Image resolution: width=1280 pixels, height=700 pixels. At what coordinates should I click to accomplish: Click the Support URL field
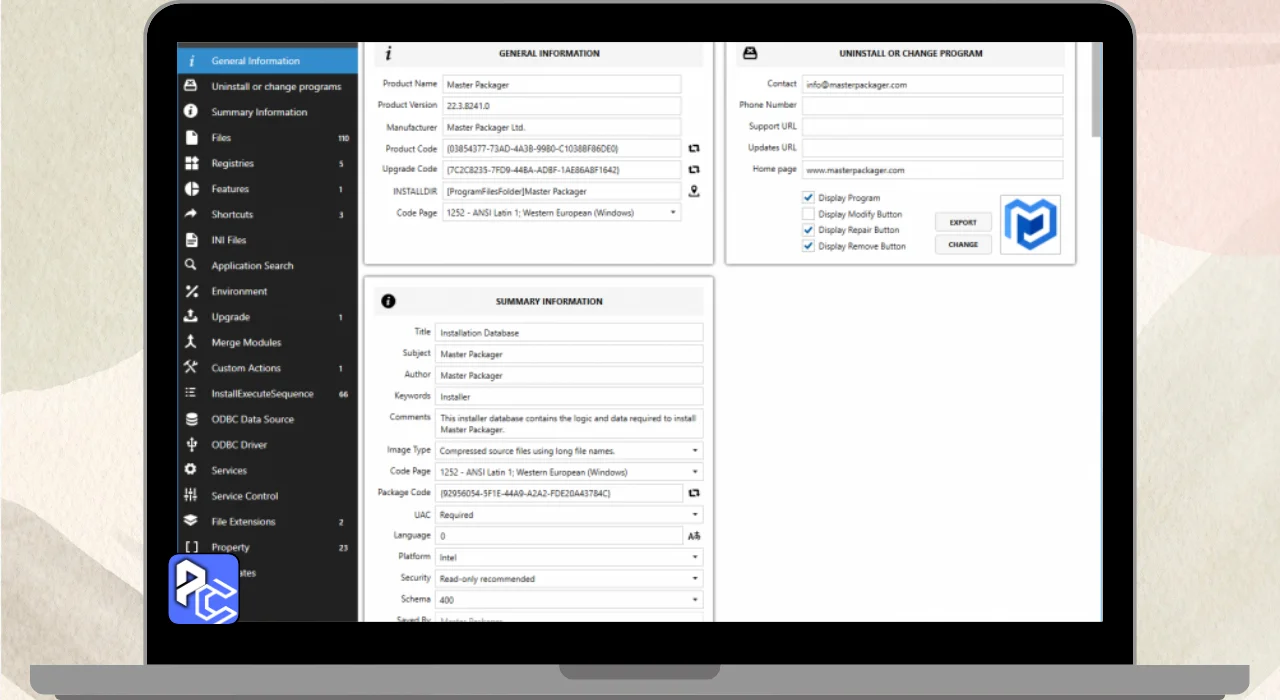tap(932, 127)
